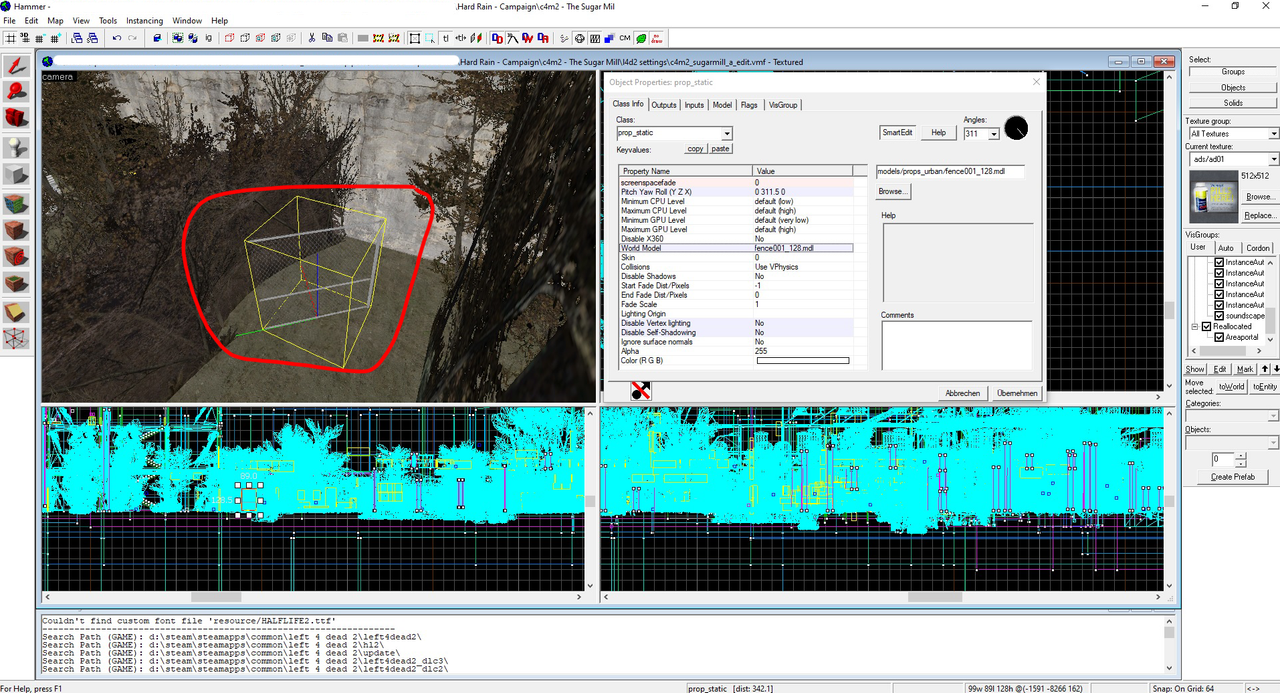Viewport: 1280px width, 693px height.
Task: Click the Cut scissors icon
Action: pyautogui.click(x=312, y=38)
